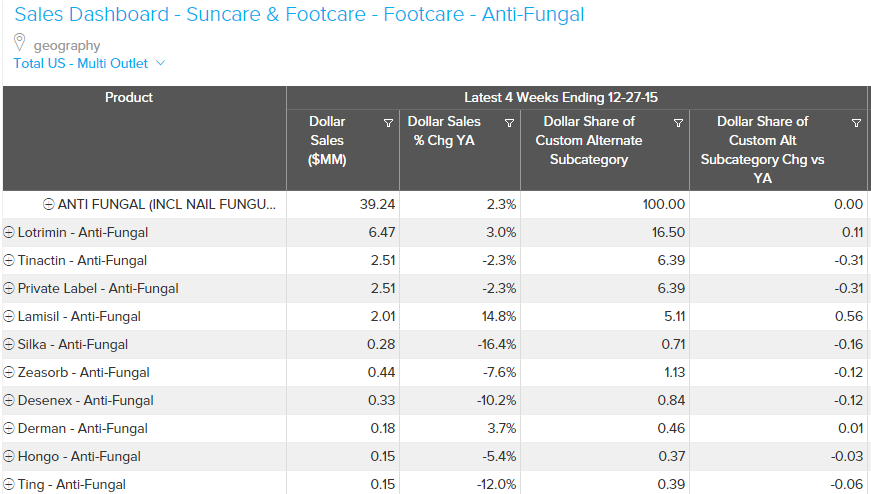Click the geography location pin icon
The image size is (871, 494).
20,43
